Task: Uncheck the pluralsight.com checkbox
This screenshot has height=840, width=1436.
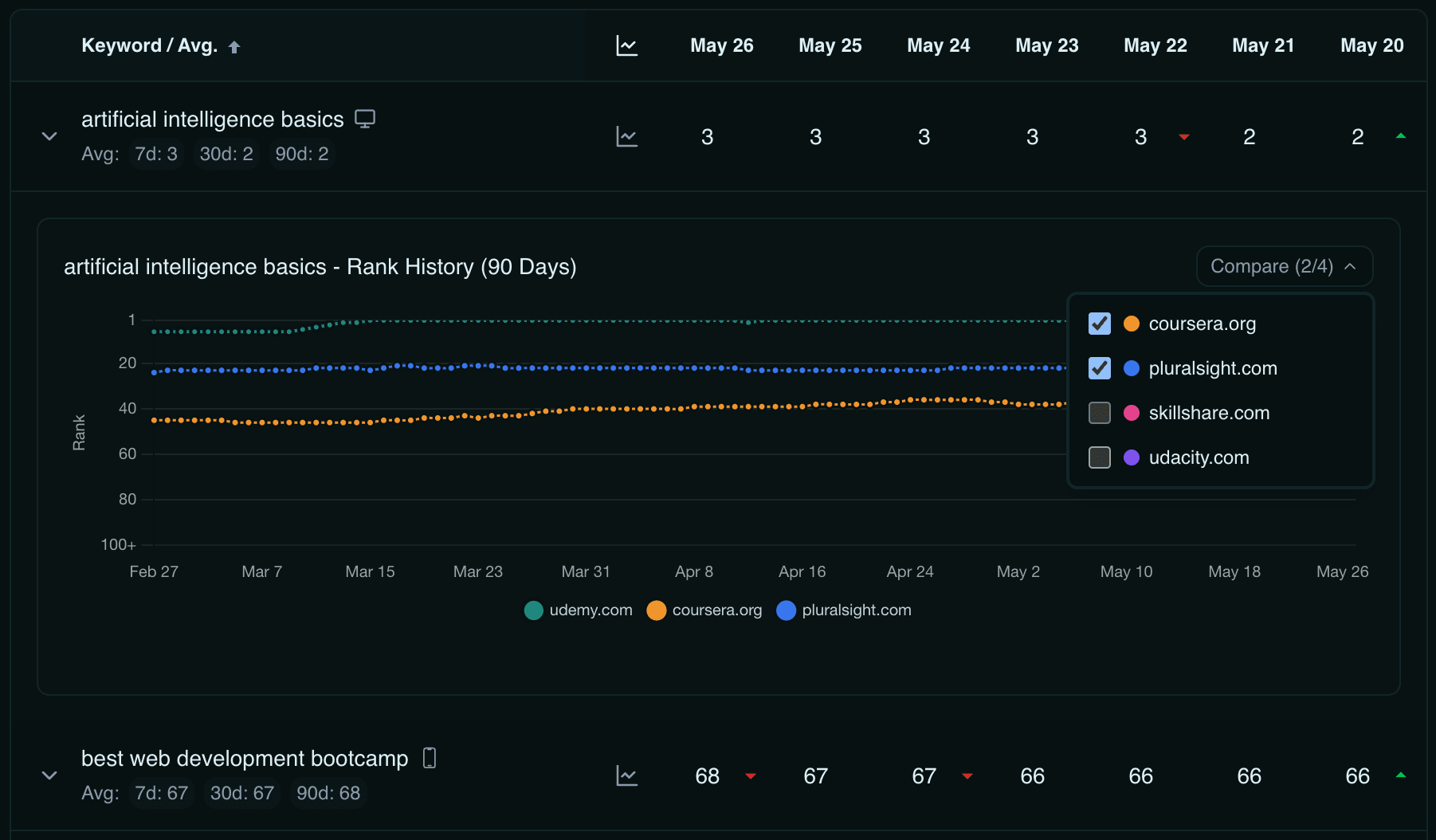Action: coord(1100,368)
